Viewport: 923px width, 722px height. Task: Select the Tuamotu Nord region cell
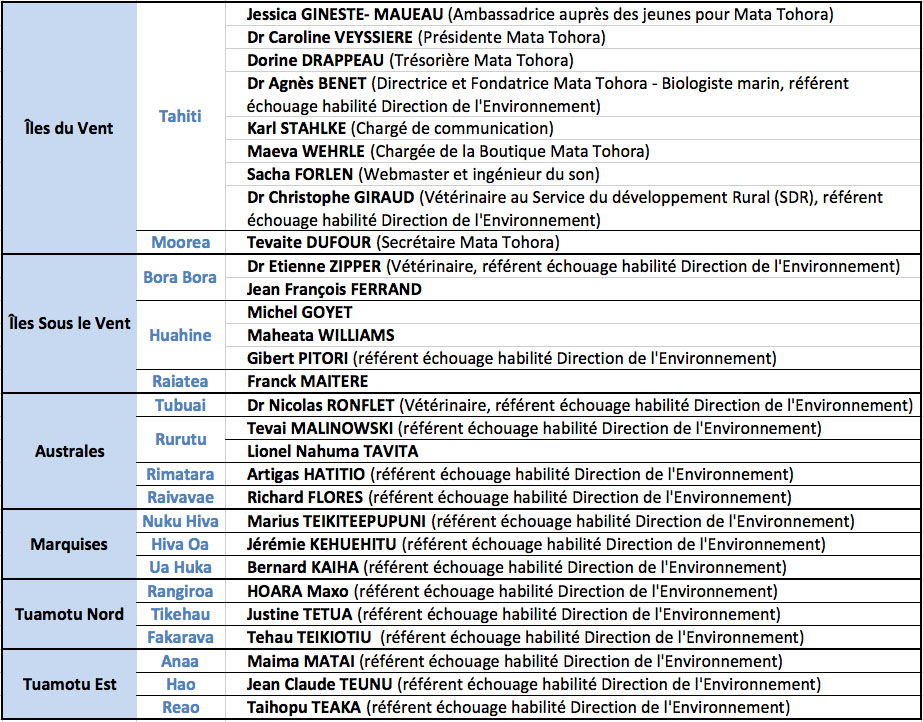[69, 614]
